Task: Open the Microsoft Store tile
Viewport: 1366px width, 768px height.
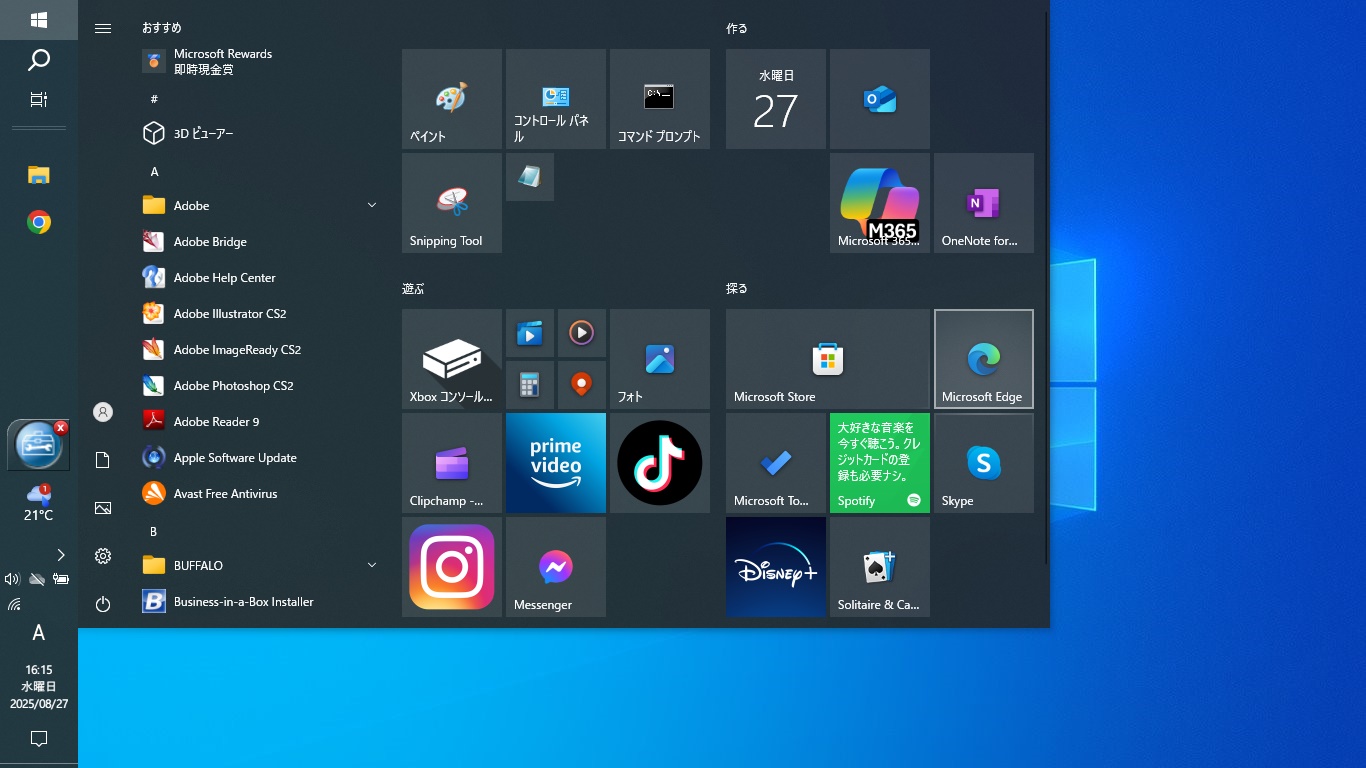Action: [828, 359]
